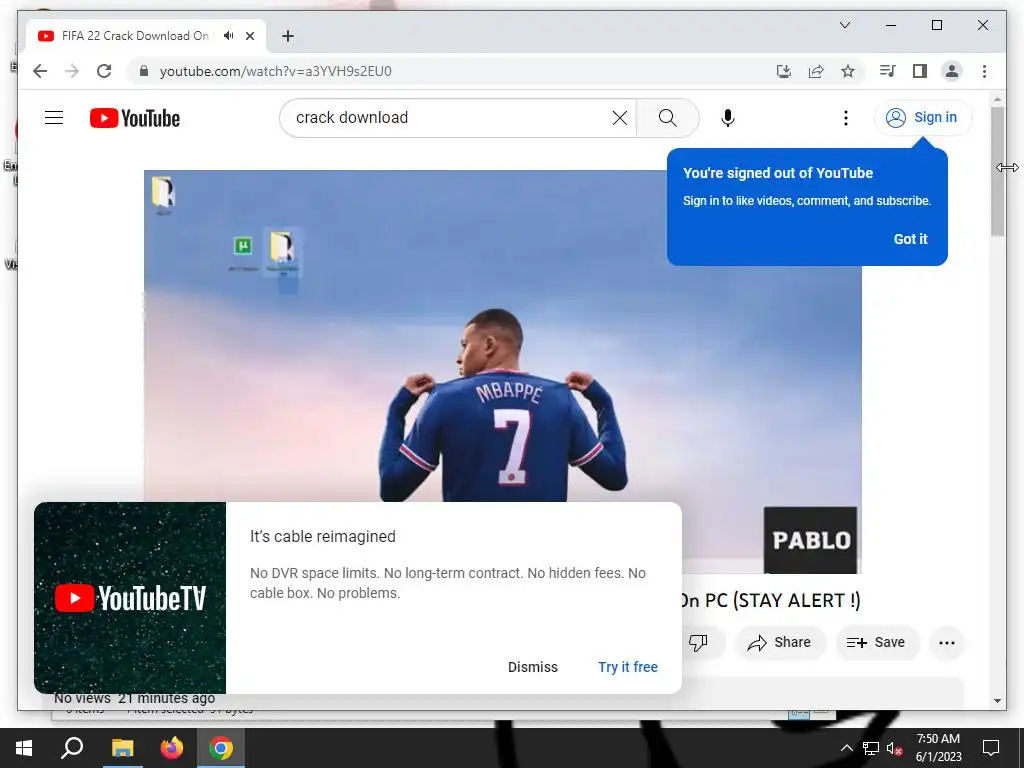Select the youtube.com address bar URL
Viewport: 1024px width, 768px height.
point(276,71)
